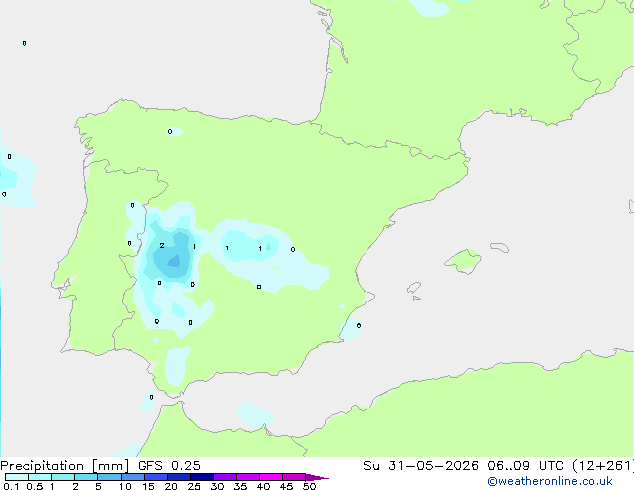Click the '2' precipitation value on the map

click(x=162, y=245)
